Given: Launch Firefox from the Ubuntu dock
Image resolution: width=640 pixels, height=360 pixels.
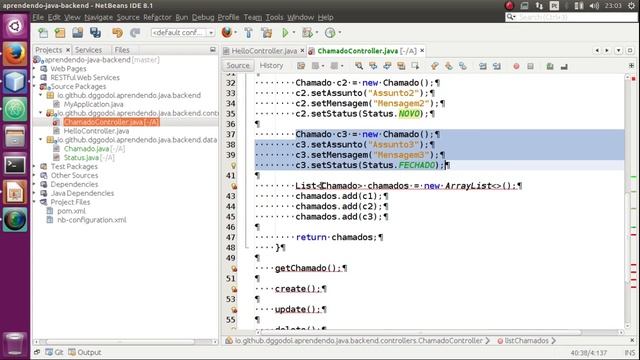Looking at the screenshot, I should [15, 54].
